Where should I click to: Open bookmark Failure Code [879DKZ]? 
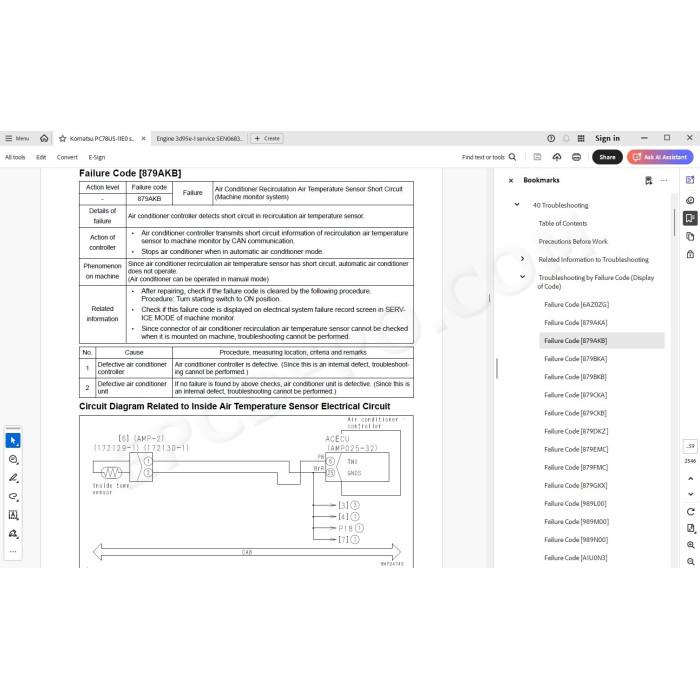point(576,431)
